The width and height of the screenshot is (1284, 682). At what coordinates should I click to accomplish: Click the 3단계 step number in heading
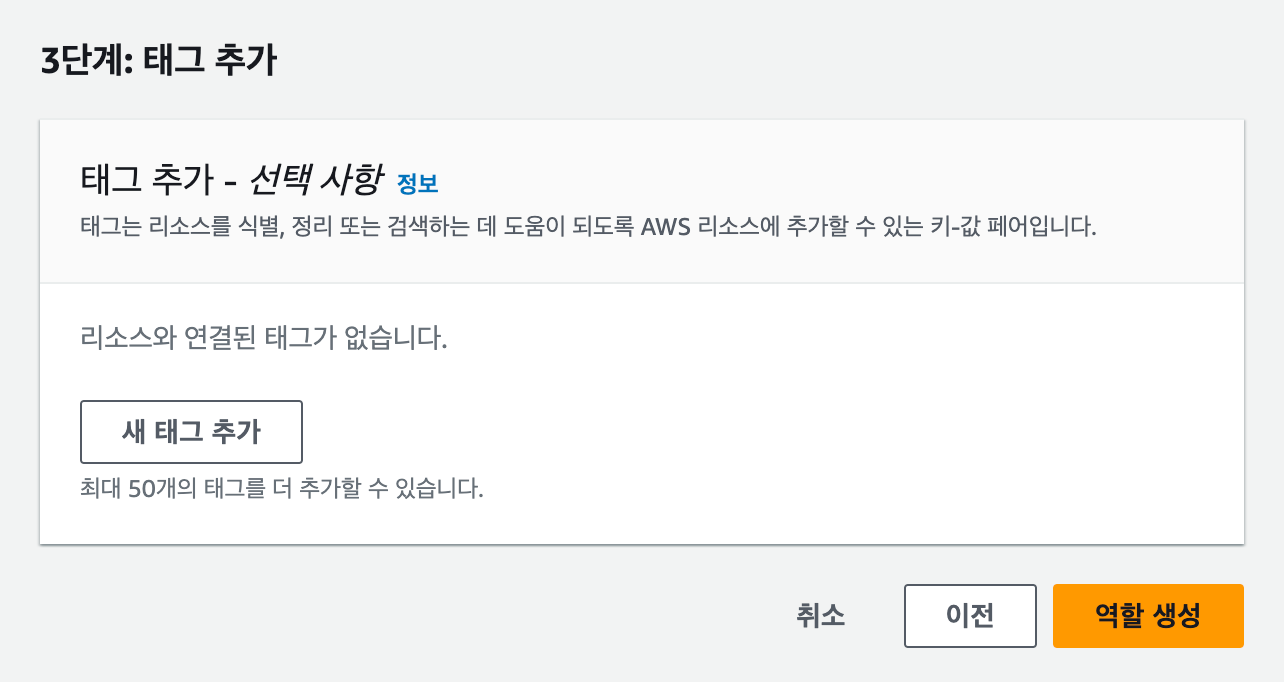[x=81, y=62]
